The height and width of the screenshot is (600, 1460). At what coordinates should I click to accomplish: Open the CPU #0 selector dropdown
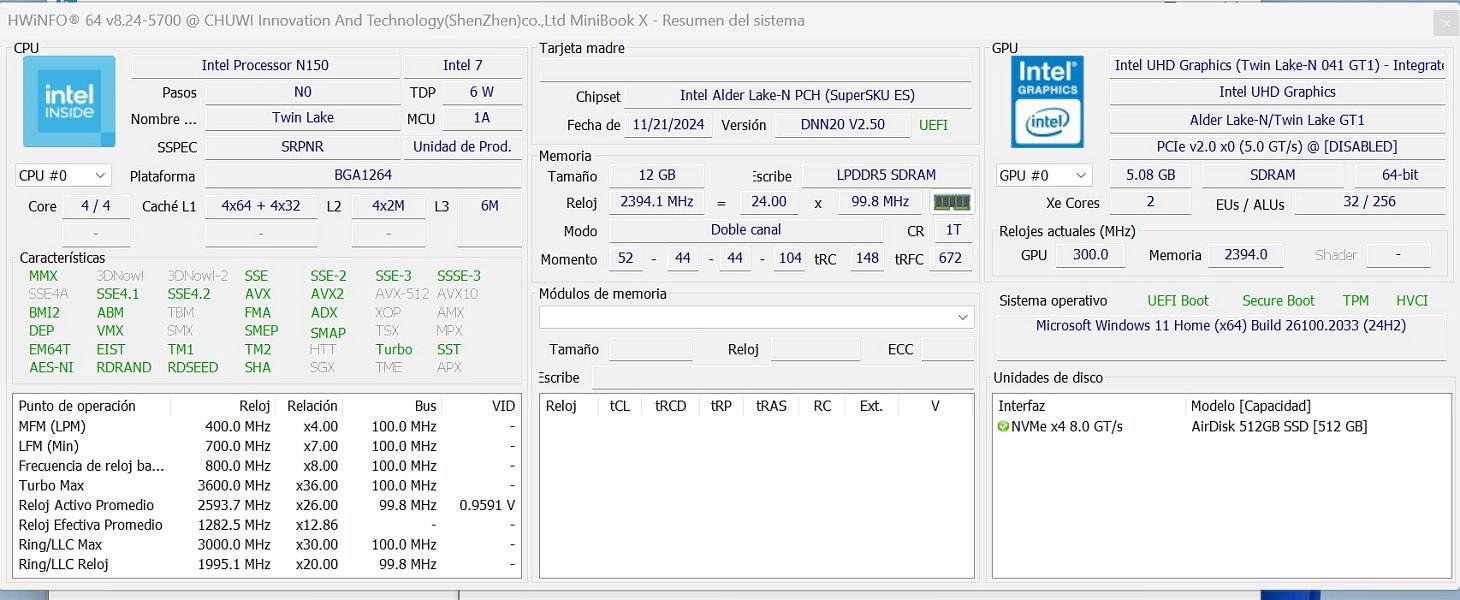click(x=63, y=176)
